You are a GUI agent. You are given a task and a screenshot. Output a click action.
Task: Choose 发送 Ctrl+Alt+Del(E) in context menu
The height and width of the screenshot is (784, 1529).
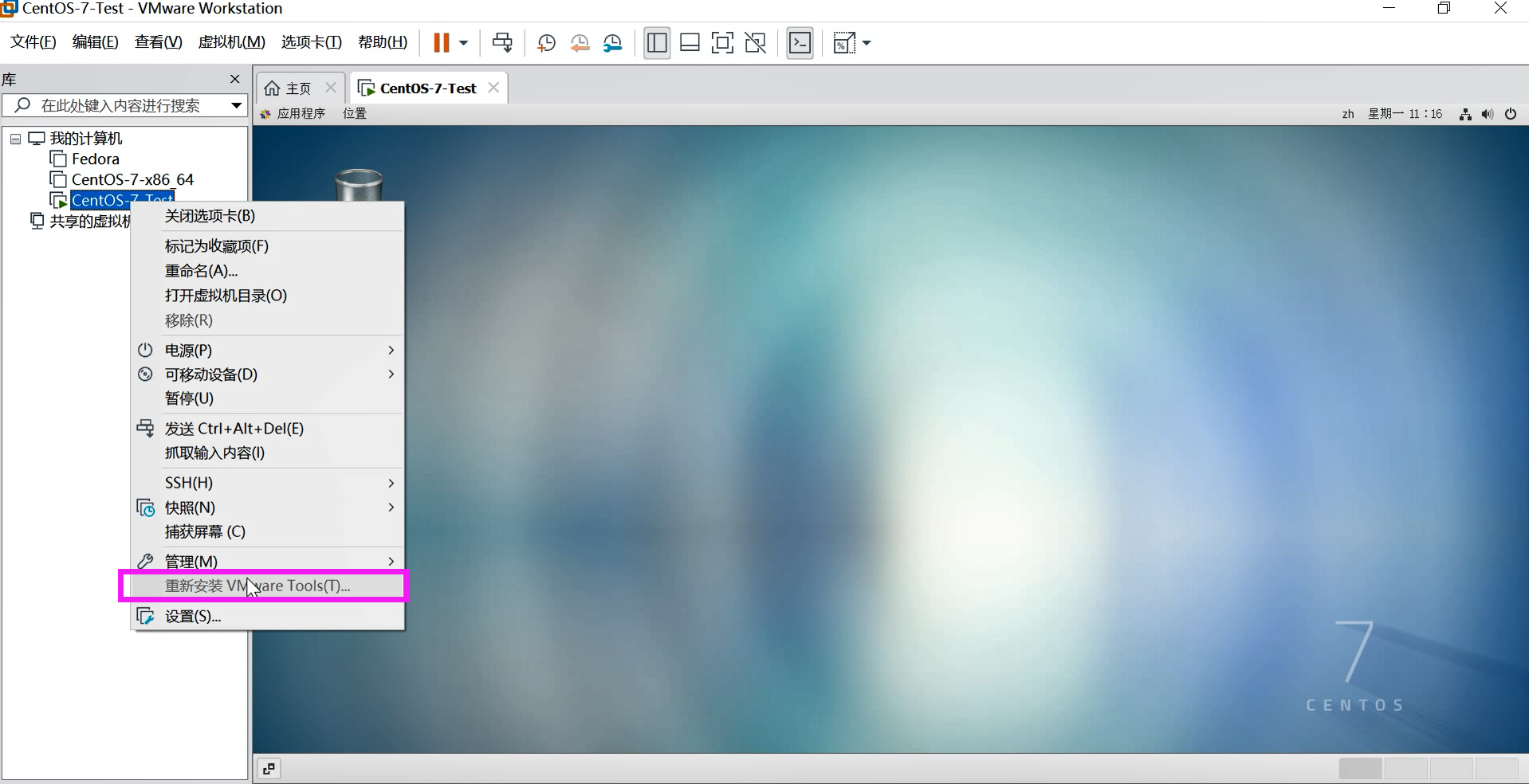pos(268,429)
